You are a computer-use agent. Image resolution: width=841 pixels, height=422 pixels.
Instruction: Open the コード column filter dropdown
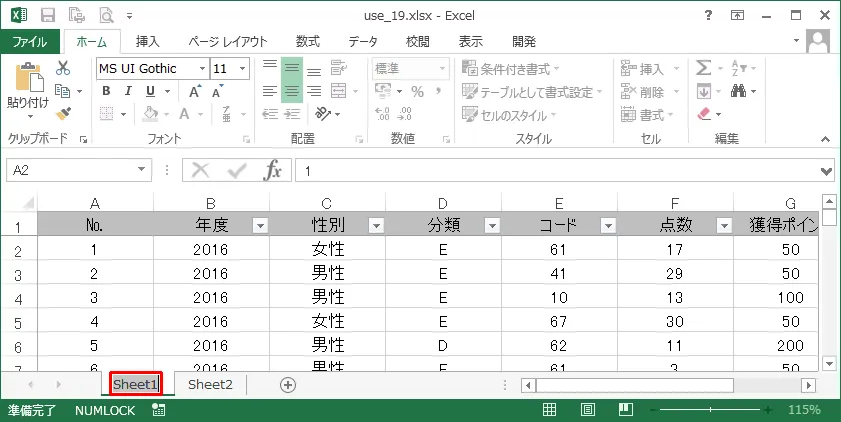pos(608,226)
